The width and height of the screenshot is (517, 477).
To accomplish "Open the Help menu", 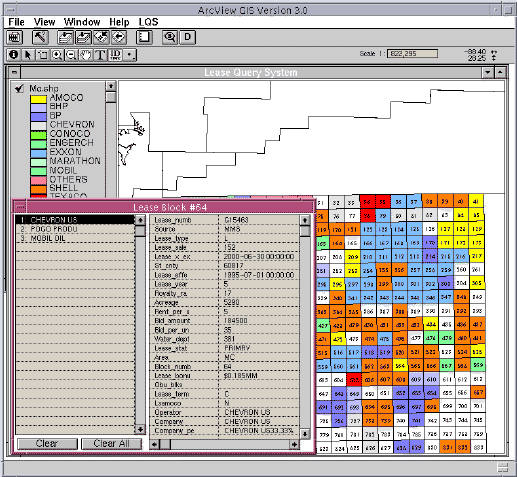I will tap(119, 22).
